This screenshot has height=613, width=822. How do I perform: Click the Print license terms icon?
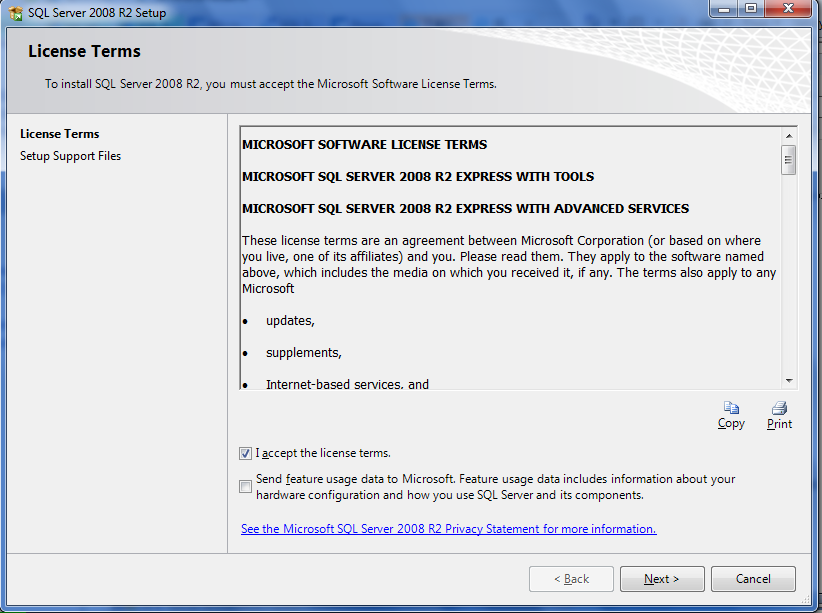780,408
